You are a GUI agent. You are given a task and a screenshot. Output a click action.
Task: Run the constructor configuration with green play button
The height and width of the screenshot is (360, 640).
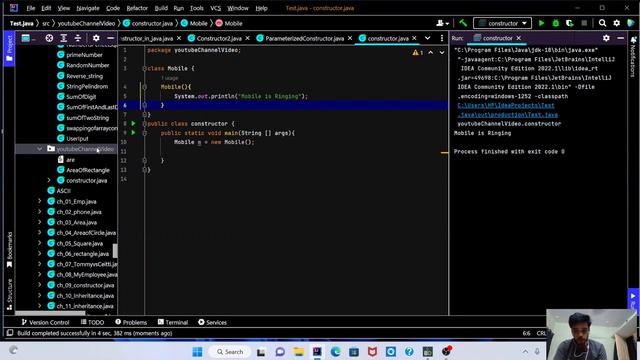coord(541,23)
